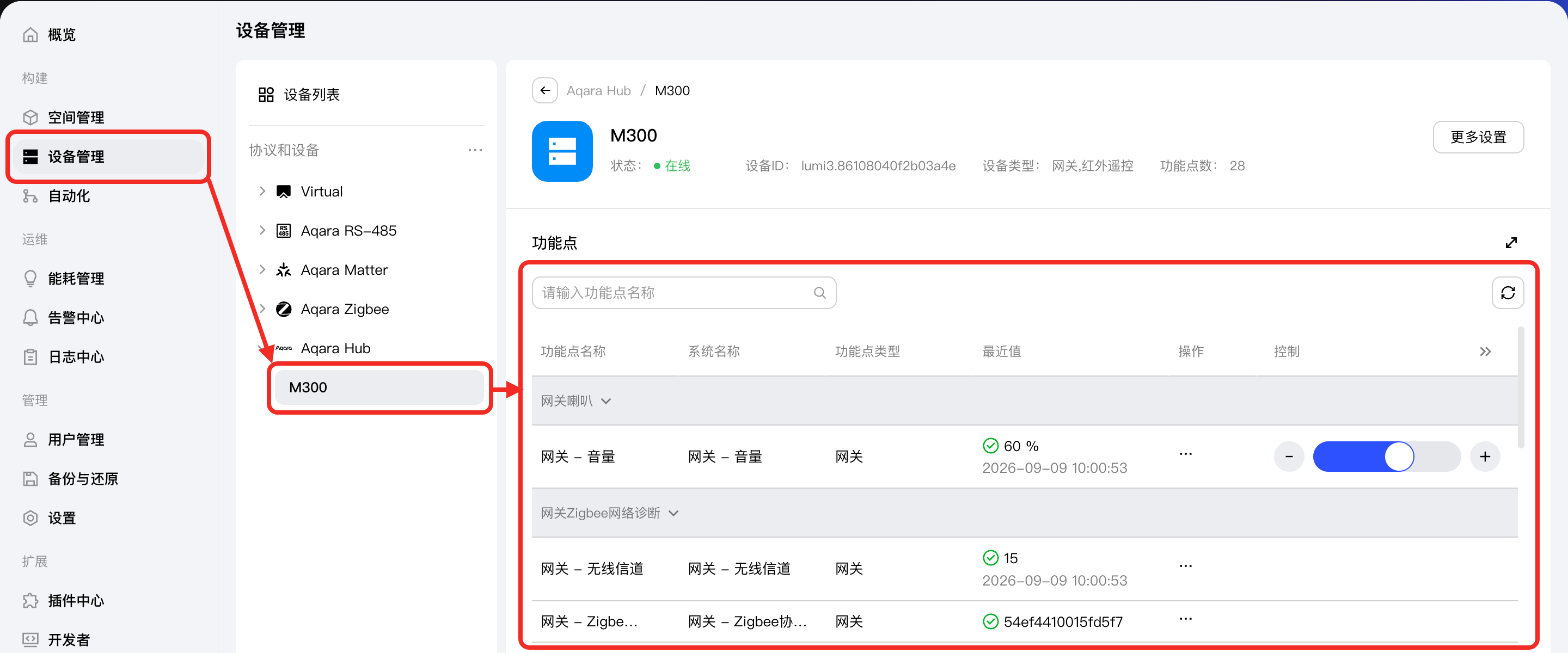Select the Aqara Hub tree item
Image resolution: width=1568 pixels, height=653 pixels.
pos(335,348)
